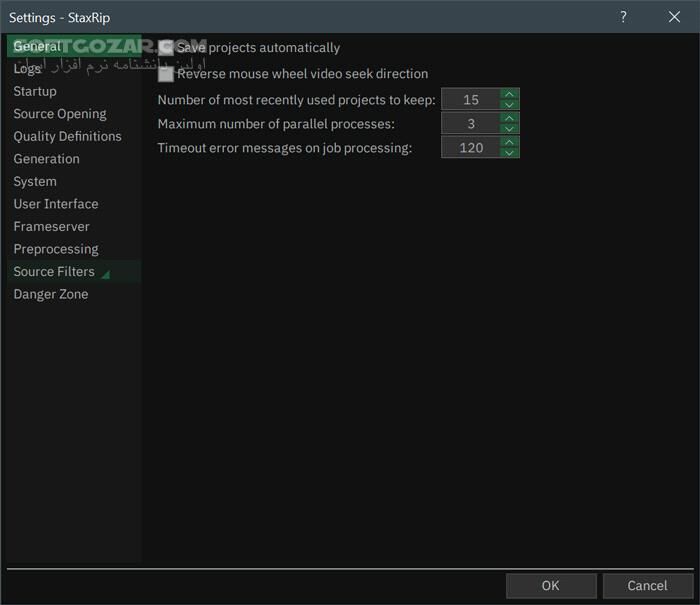Open the Danger Zone section
The image size is (700, 605).
pos(51,294)
